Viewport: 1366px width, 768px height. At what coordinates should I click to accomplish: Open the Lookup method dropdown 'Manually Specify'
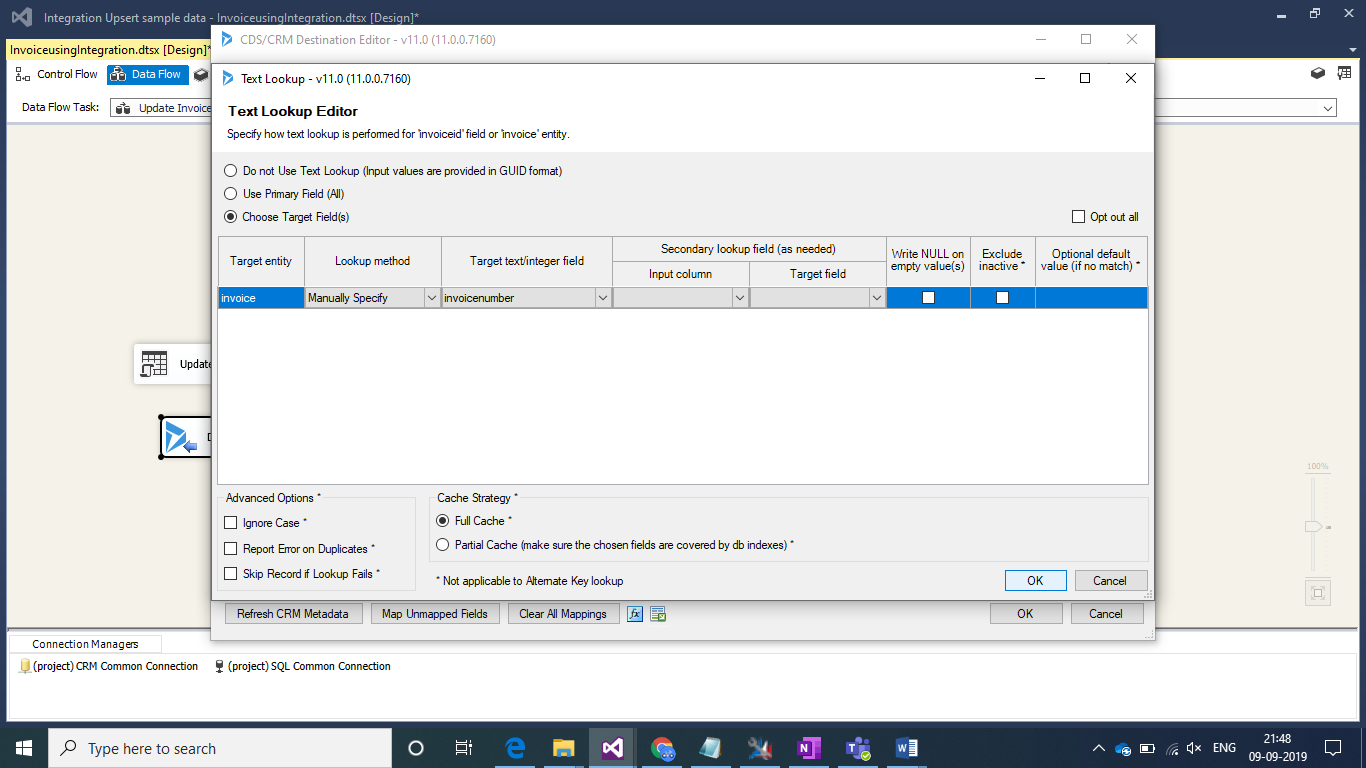pos(432,298)
